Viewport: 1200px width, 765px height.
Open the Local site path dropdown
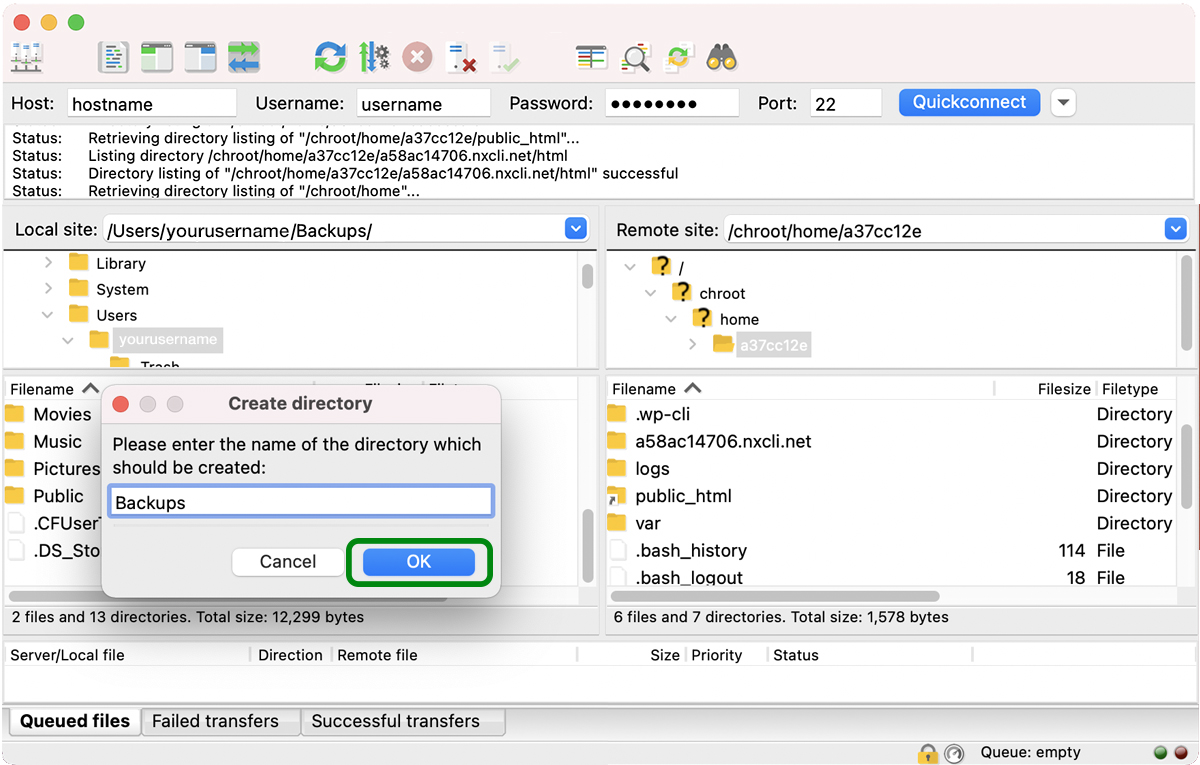(576, 230)
